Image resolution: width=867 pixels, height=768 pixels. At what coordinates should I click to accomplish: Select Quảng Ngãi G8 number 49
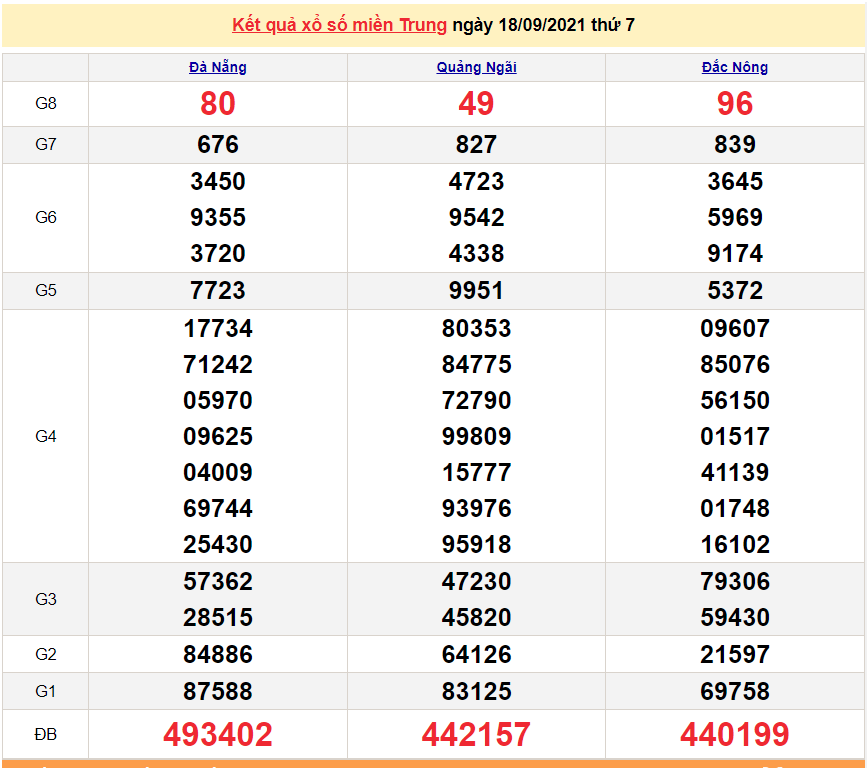coord(476,103)
